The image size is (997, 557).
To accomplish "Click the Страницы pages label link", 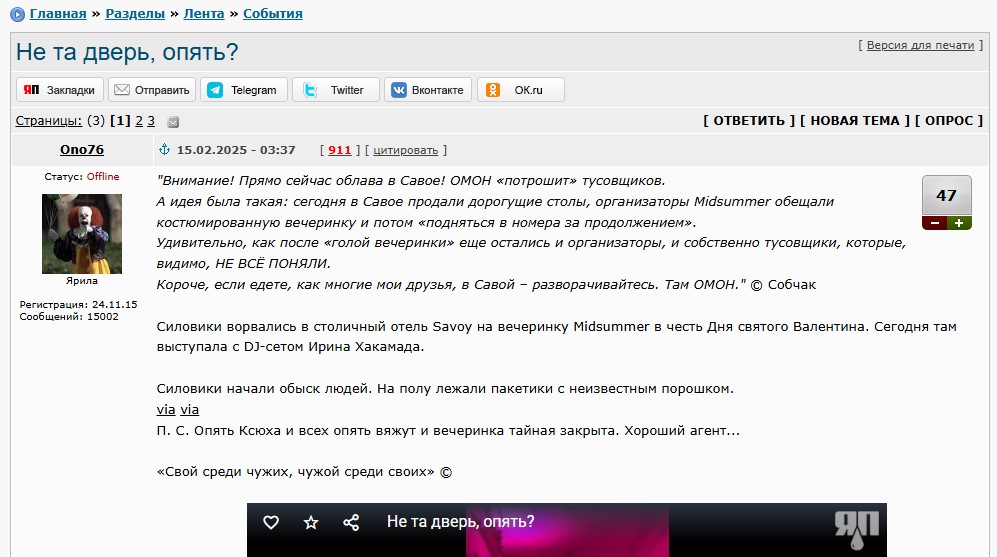I will (x=49, y=121).
